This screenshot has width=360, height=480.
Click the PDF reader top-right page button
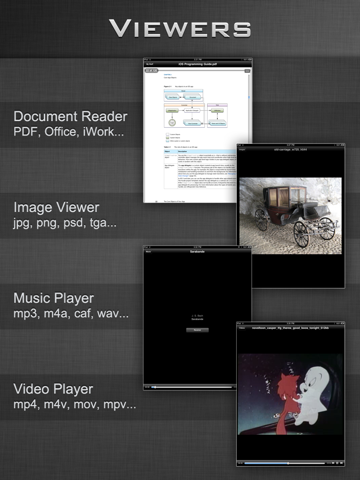247,71
